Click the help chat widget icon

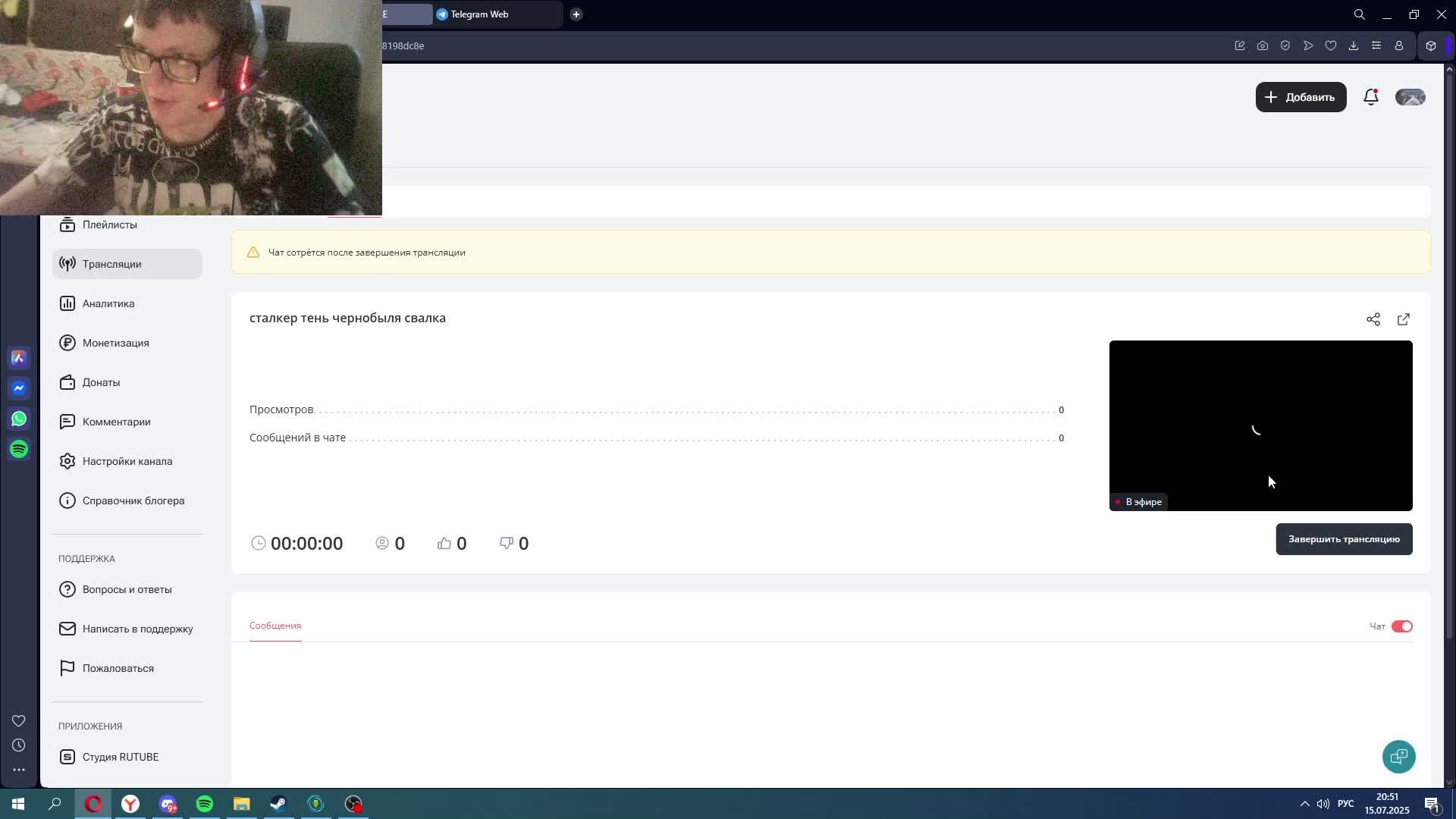coord(1398,756)
